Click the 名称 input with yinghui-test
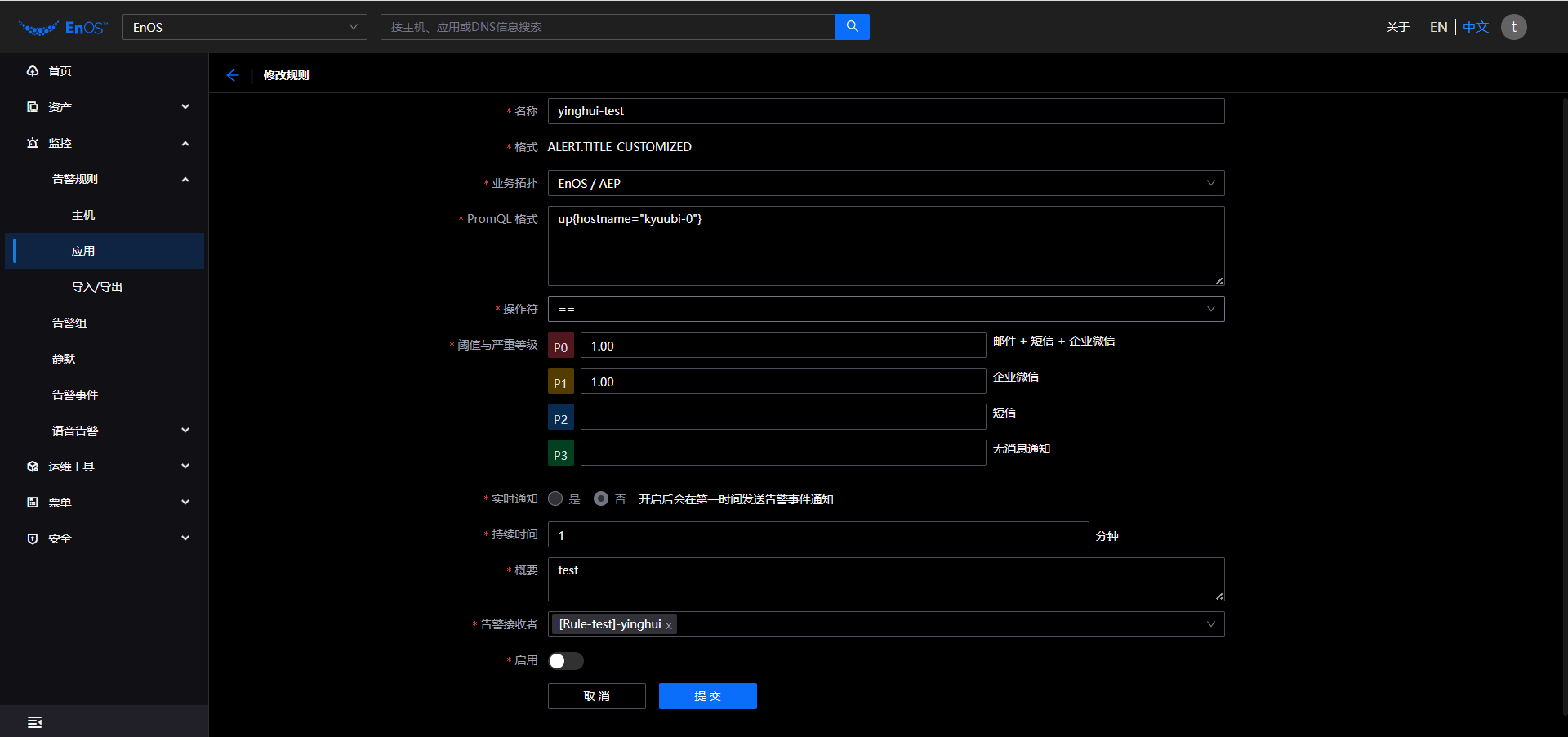Screen dimensions: 1568x737 click(886, 111)
